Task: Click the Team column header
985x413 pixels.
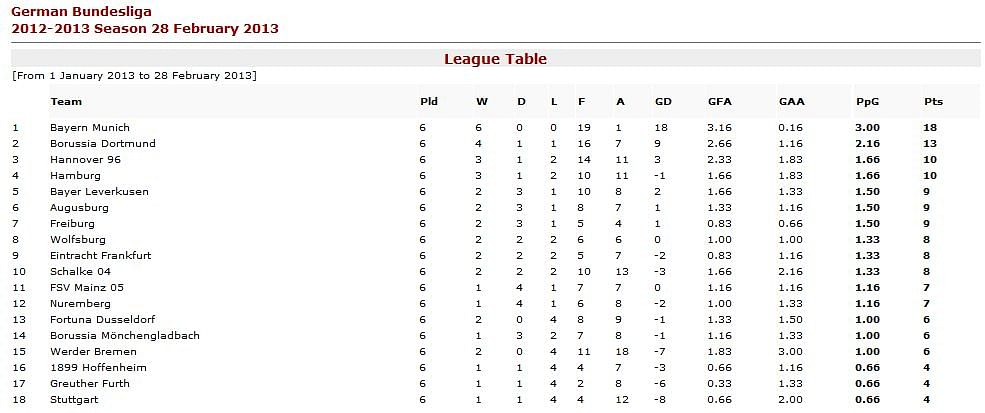Action: (x=66, y=101)
